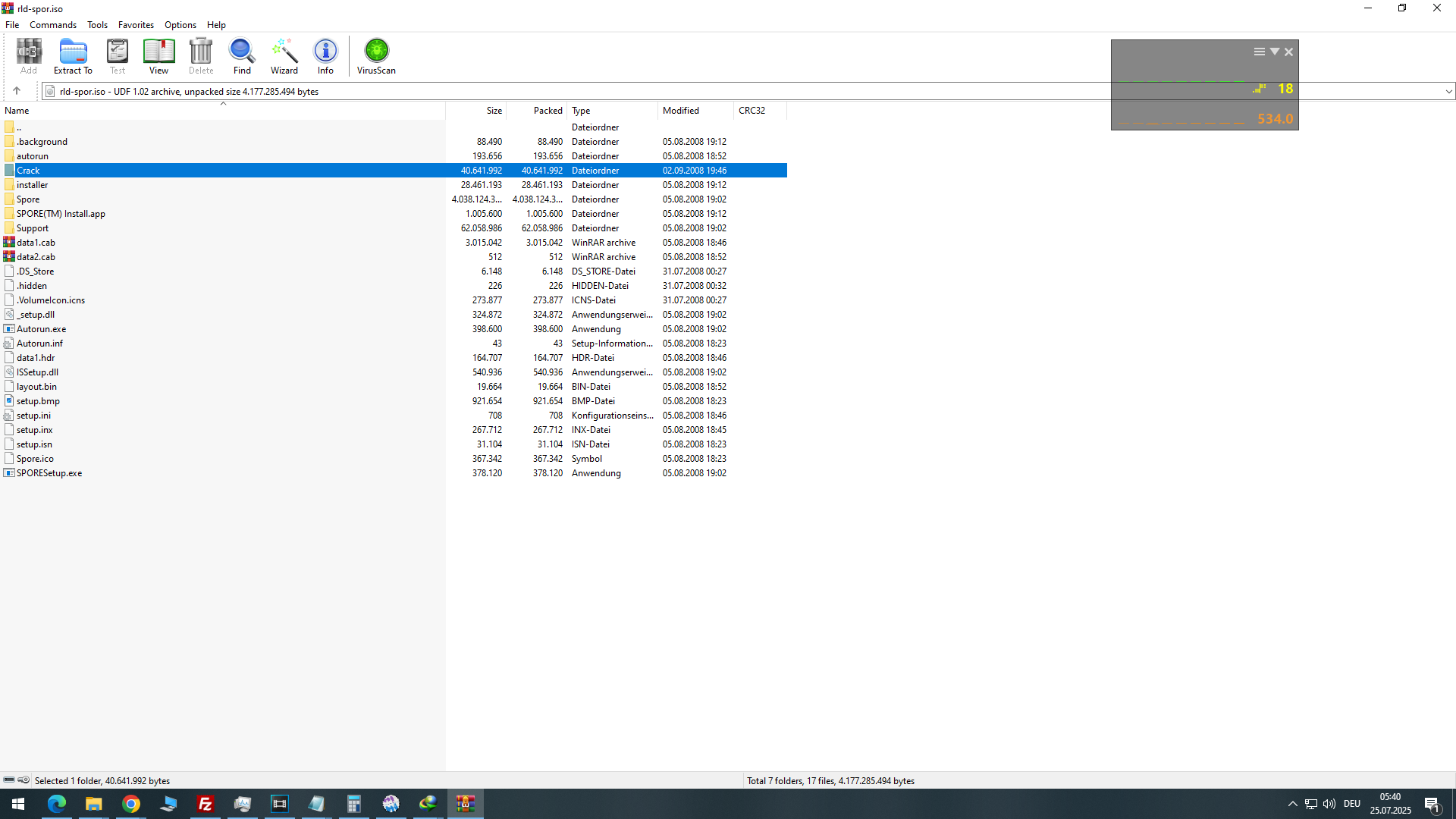Open the View toolbar icon

pyautogui.click(x=158, y=56)
